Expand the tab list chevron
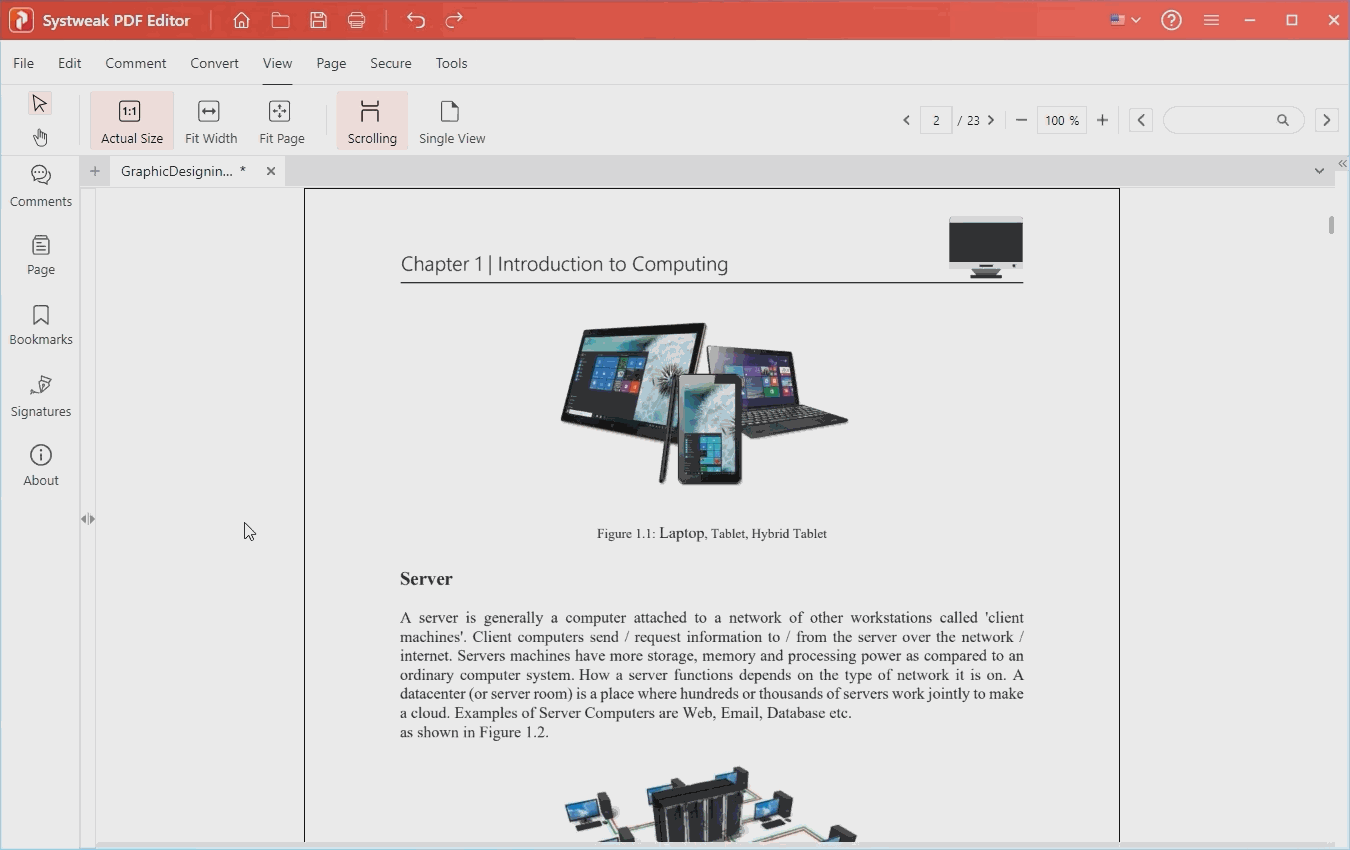 click(x=1319, y=171)
